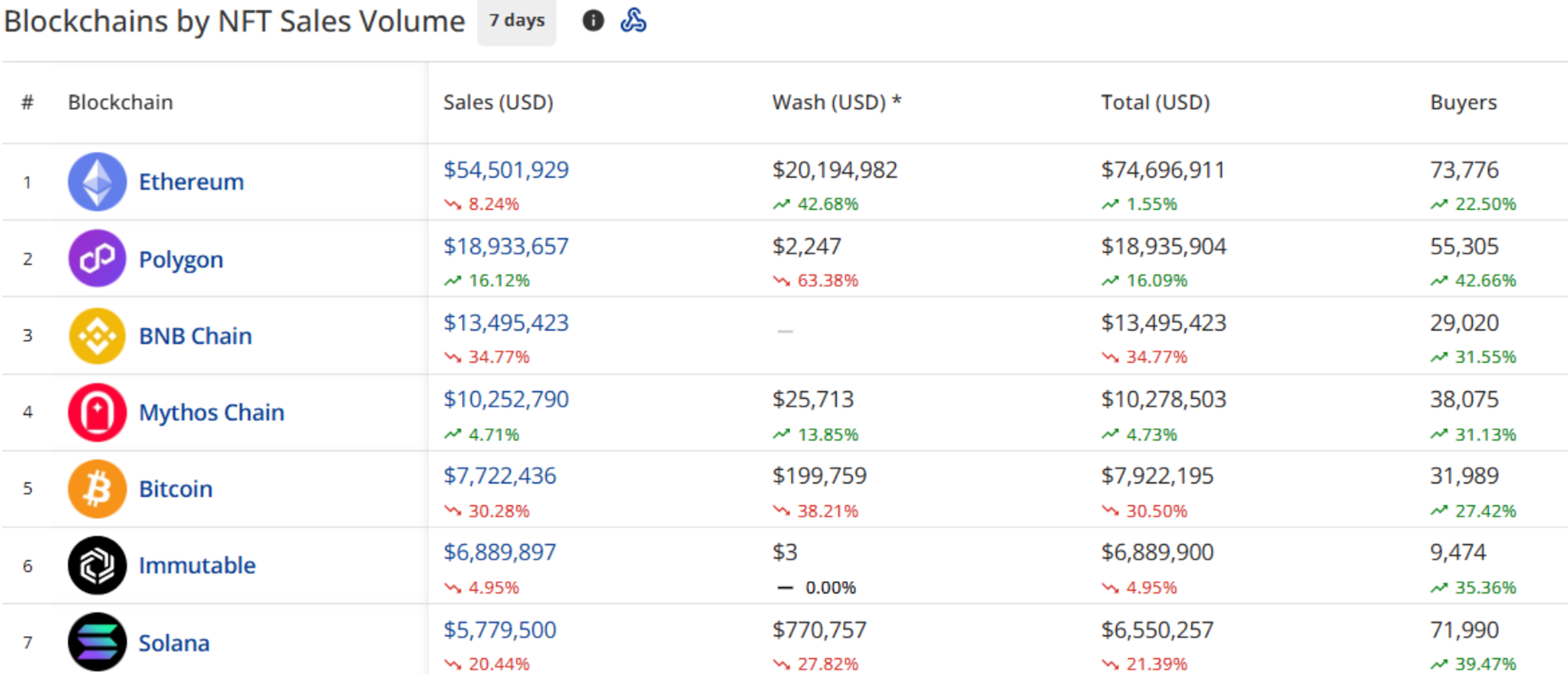
Task: Sort by Wash (USD) column header
Action: click(x=836, y=102)
